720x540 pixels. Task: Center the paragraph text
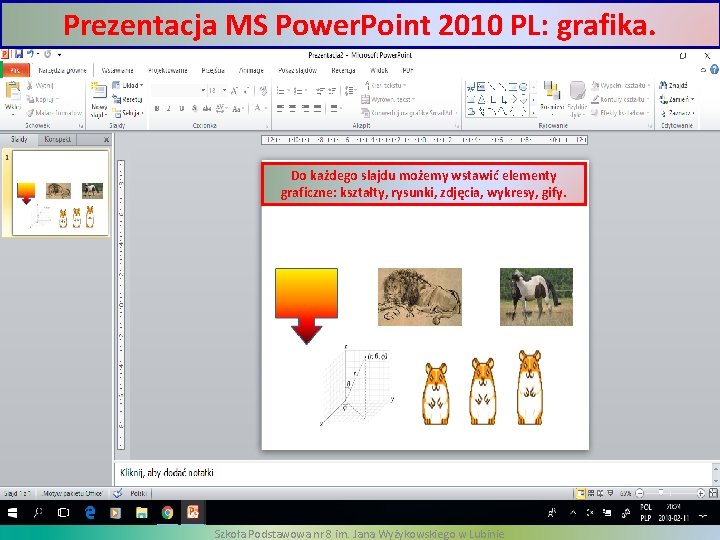(292, 108)
